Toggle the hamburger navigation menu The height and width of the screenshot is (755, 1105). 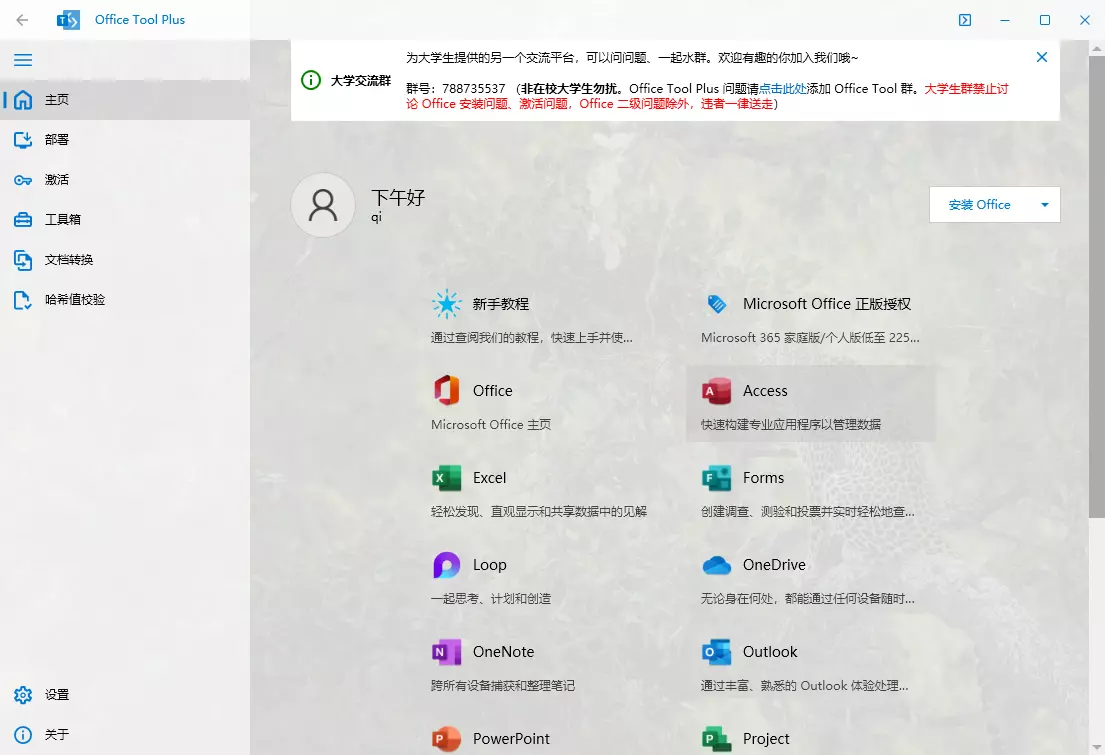click(x=23, y=60)
